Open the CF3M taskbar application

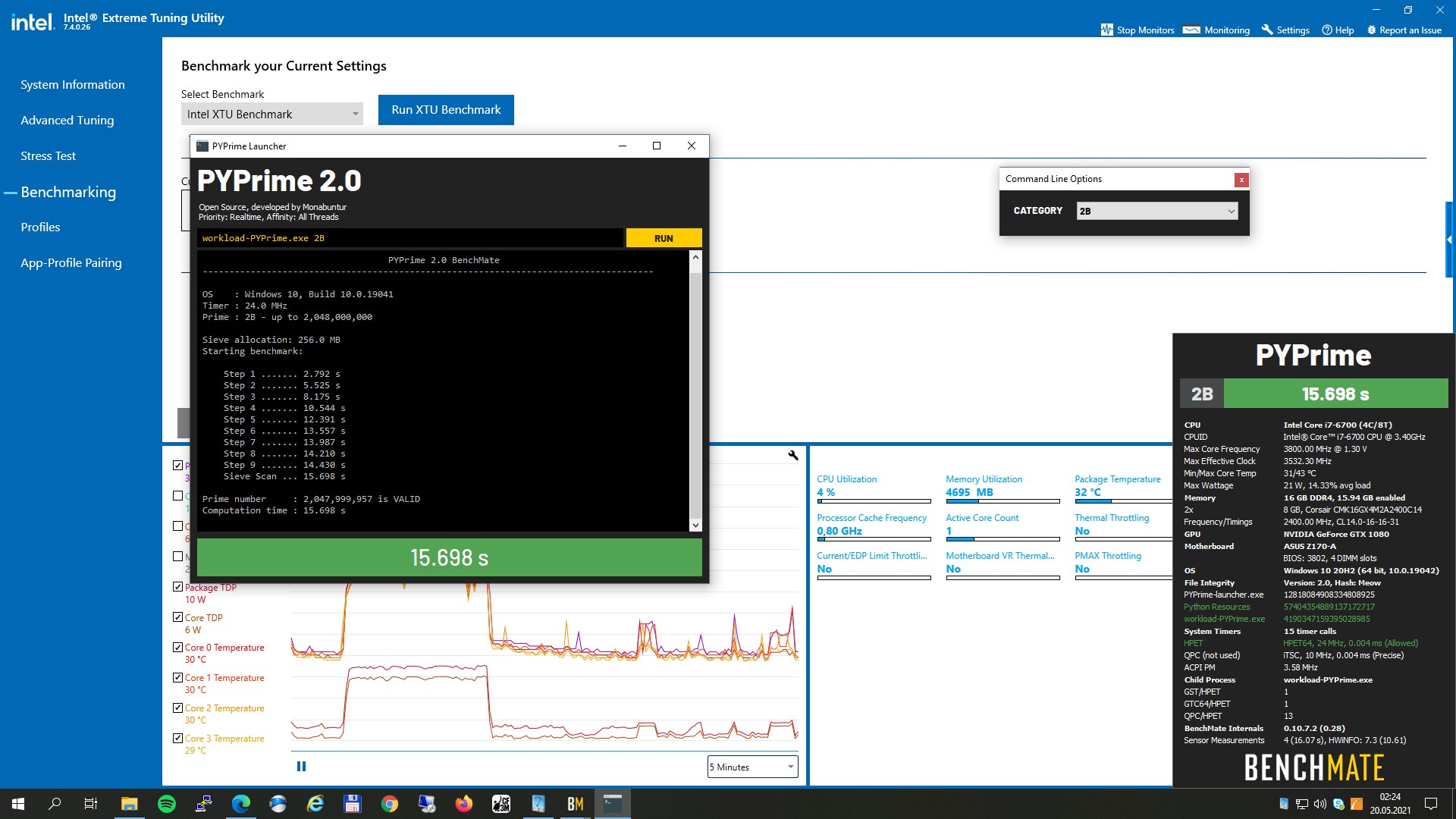pos(500,804)
